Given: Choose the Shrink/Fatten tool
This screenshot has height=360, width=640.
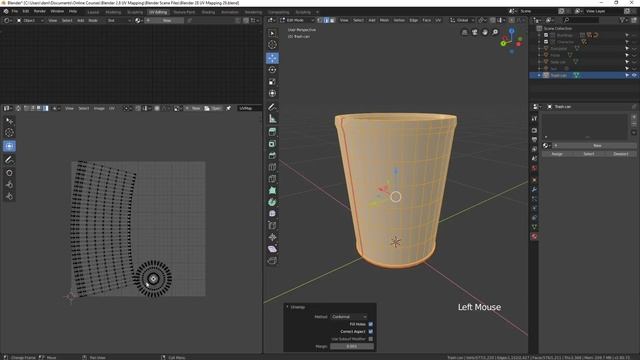Looking at the screenshot, I should pos(272,237).
